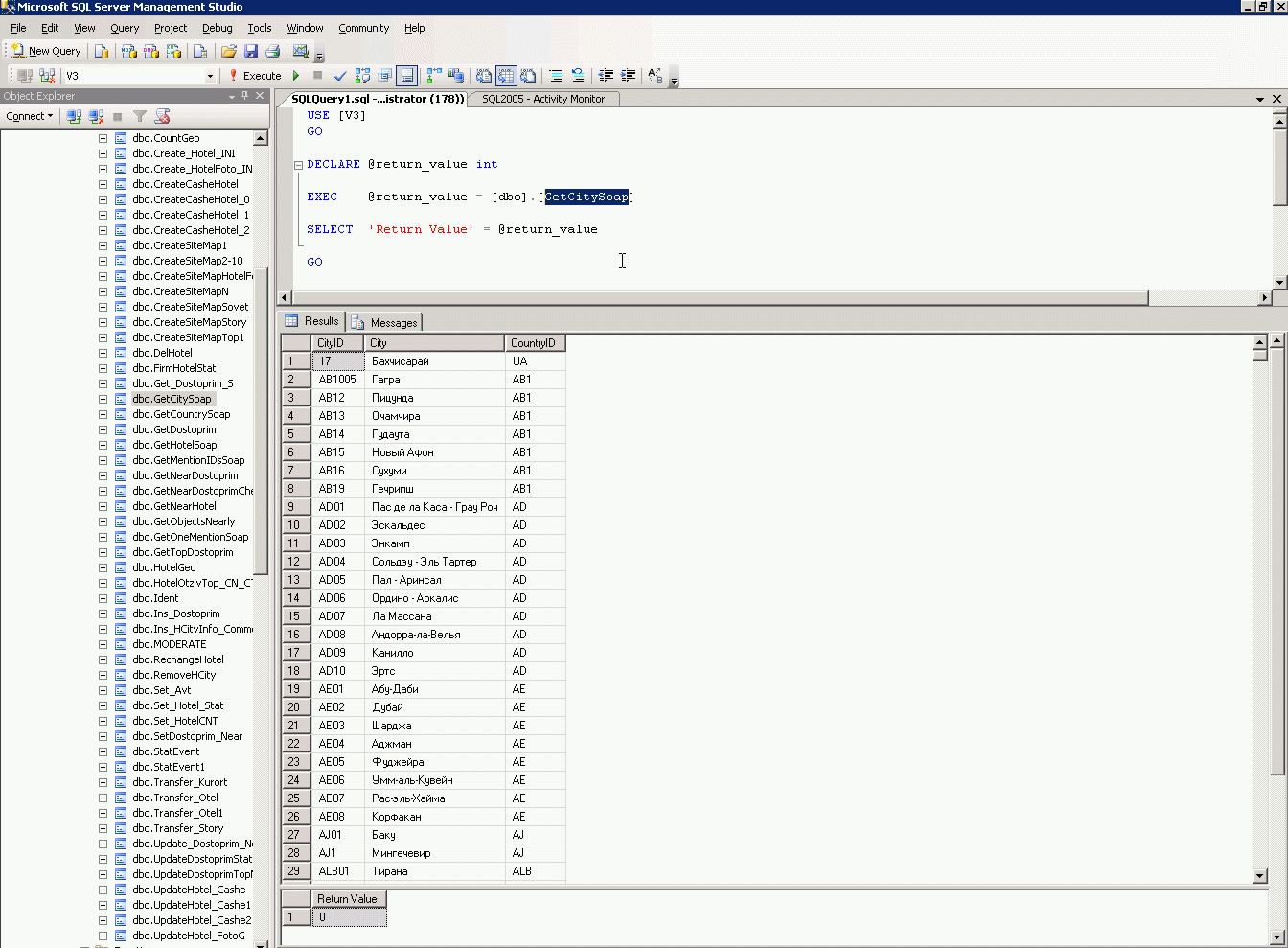Image resolution: width=1288 pixels, height=948 pixels.
Task: Run the query with the Execute button
Action: tap(255, 76)
